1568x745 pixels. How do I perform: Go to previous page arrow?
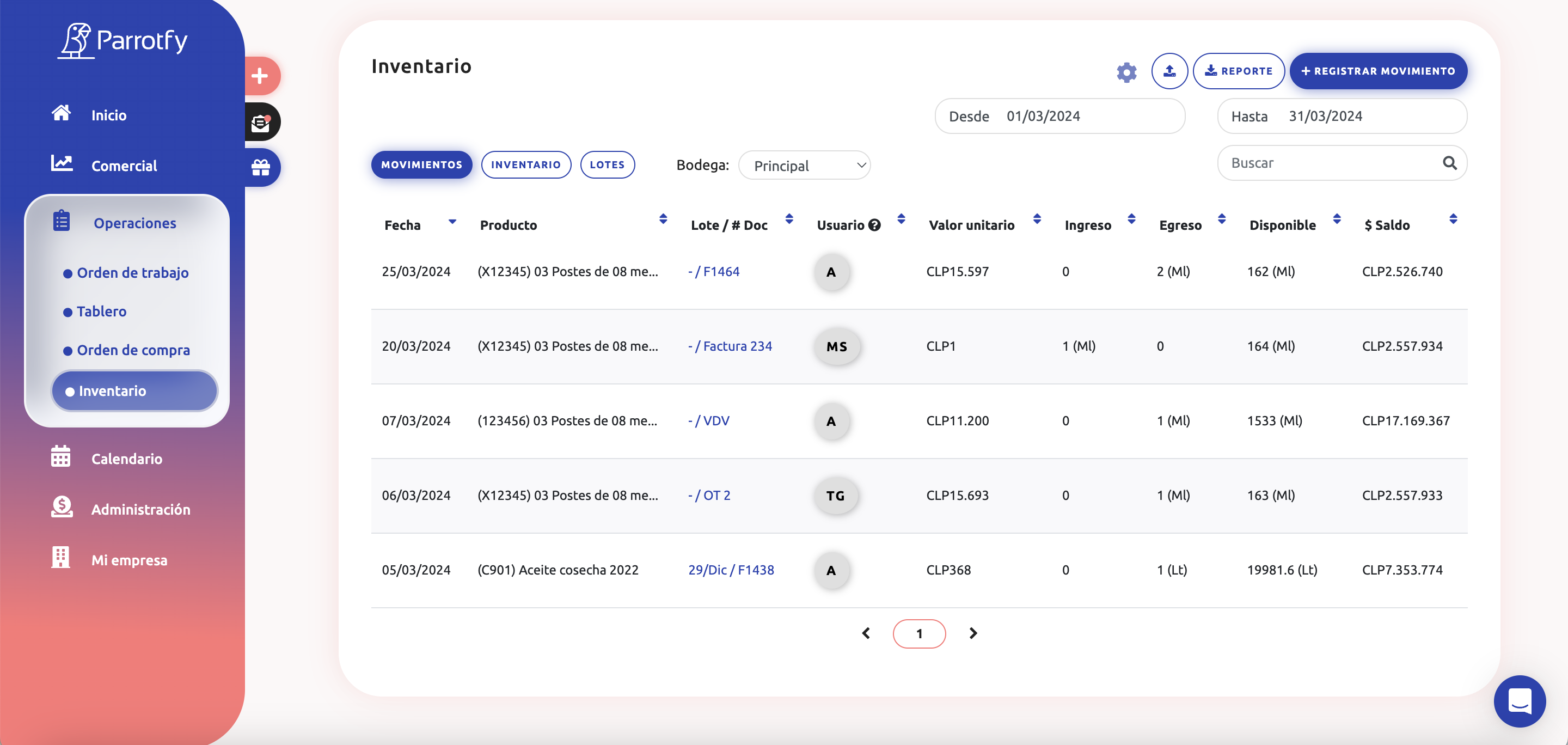(866, 633)
